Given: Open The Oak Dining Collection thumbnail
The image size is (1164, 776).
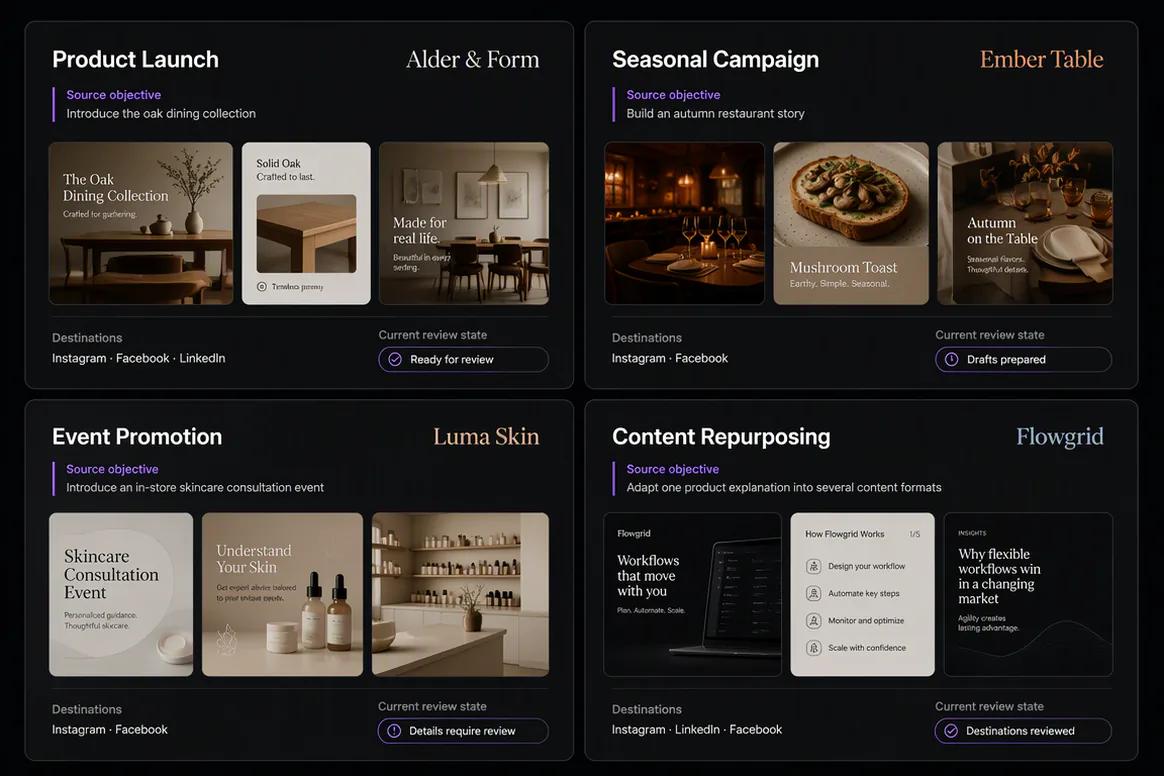Looking at the screenshot, I should point(141,224).
